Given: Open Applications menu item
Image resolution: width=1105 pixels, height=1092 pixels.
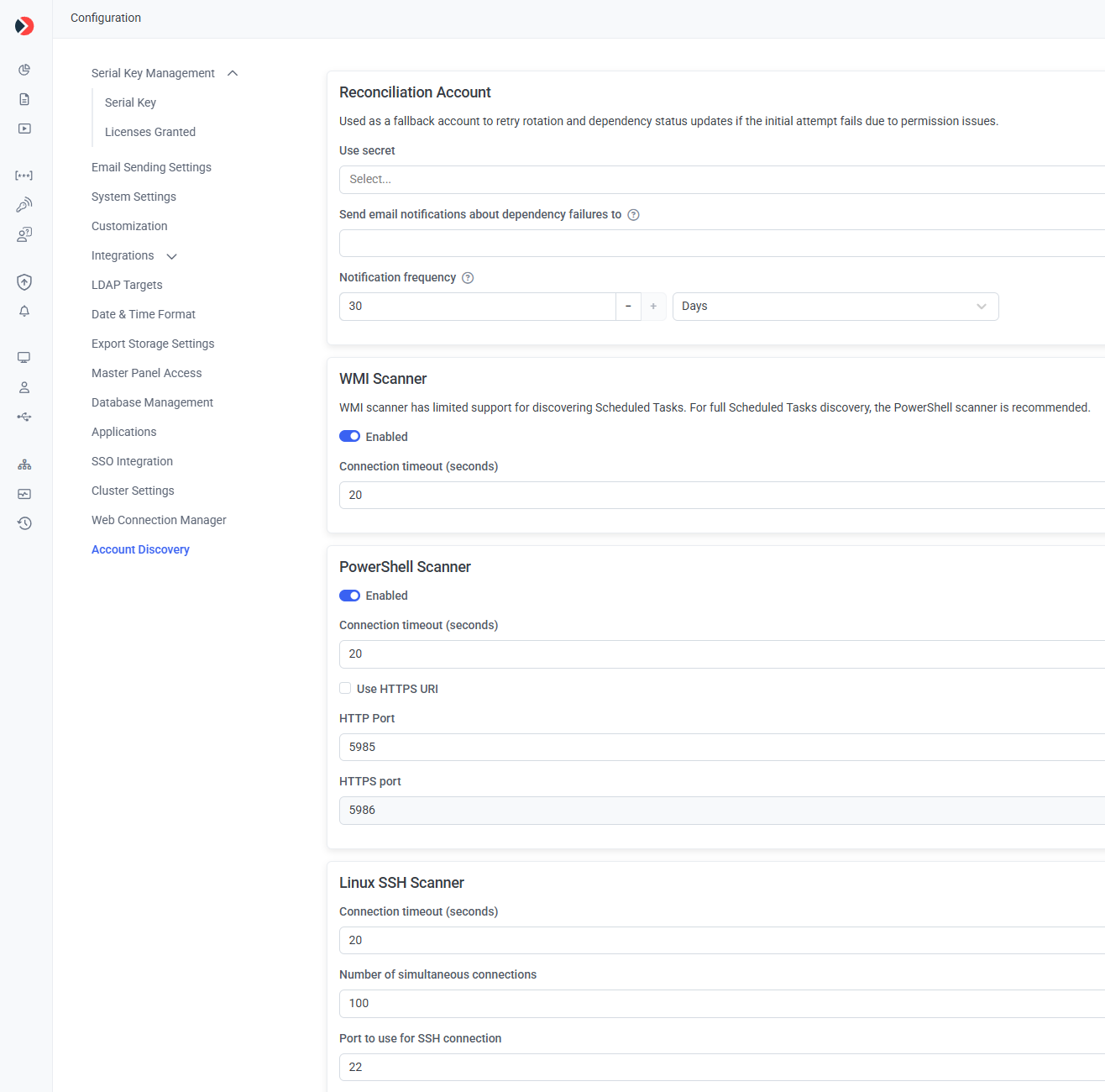Looking at the screenshot, I should click(x=124, y=432).
